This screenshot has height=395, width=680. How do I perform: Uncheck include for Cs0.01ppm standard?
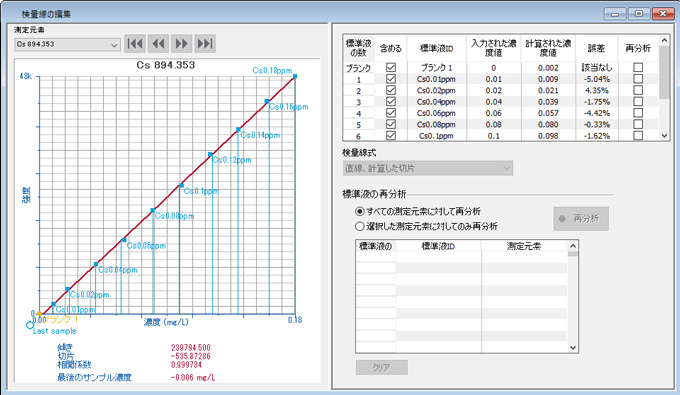coord(391,79)
